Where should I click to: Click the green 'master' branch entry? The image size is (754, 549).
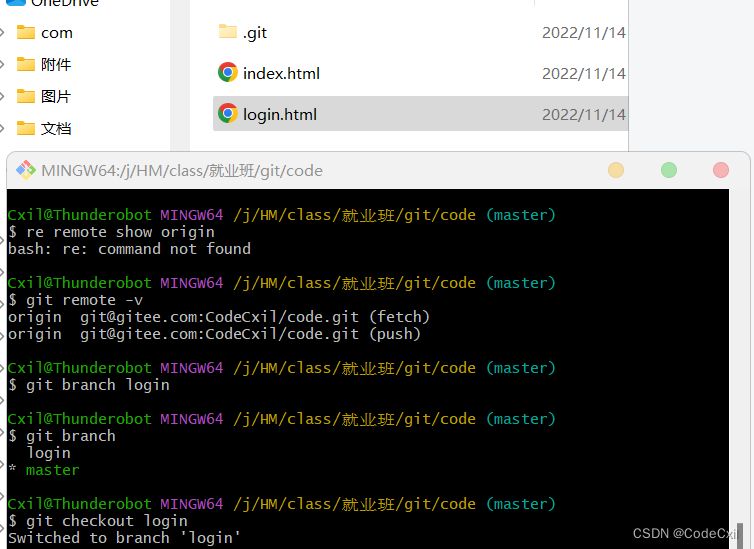[53, 470]
